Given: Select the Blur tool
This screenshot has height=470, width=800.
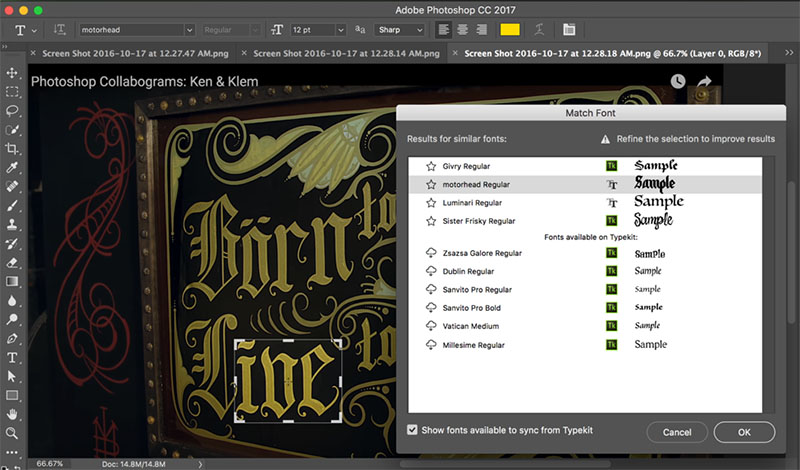Looking at the screenshot, I should [x=12, y=301].
